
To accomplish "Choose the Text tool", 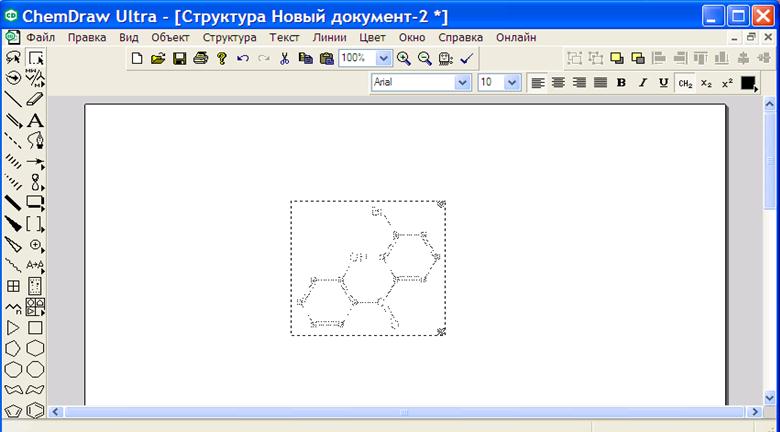I will pyautogui.click(x=35, y=120).
